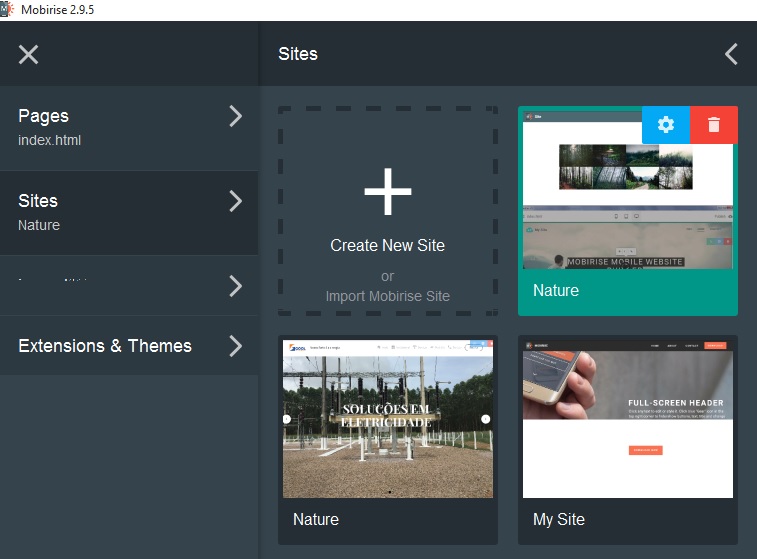
Task: Expand the Pages menu chevron
Action: pos(235,116)
